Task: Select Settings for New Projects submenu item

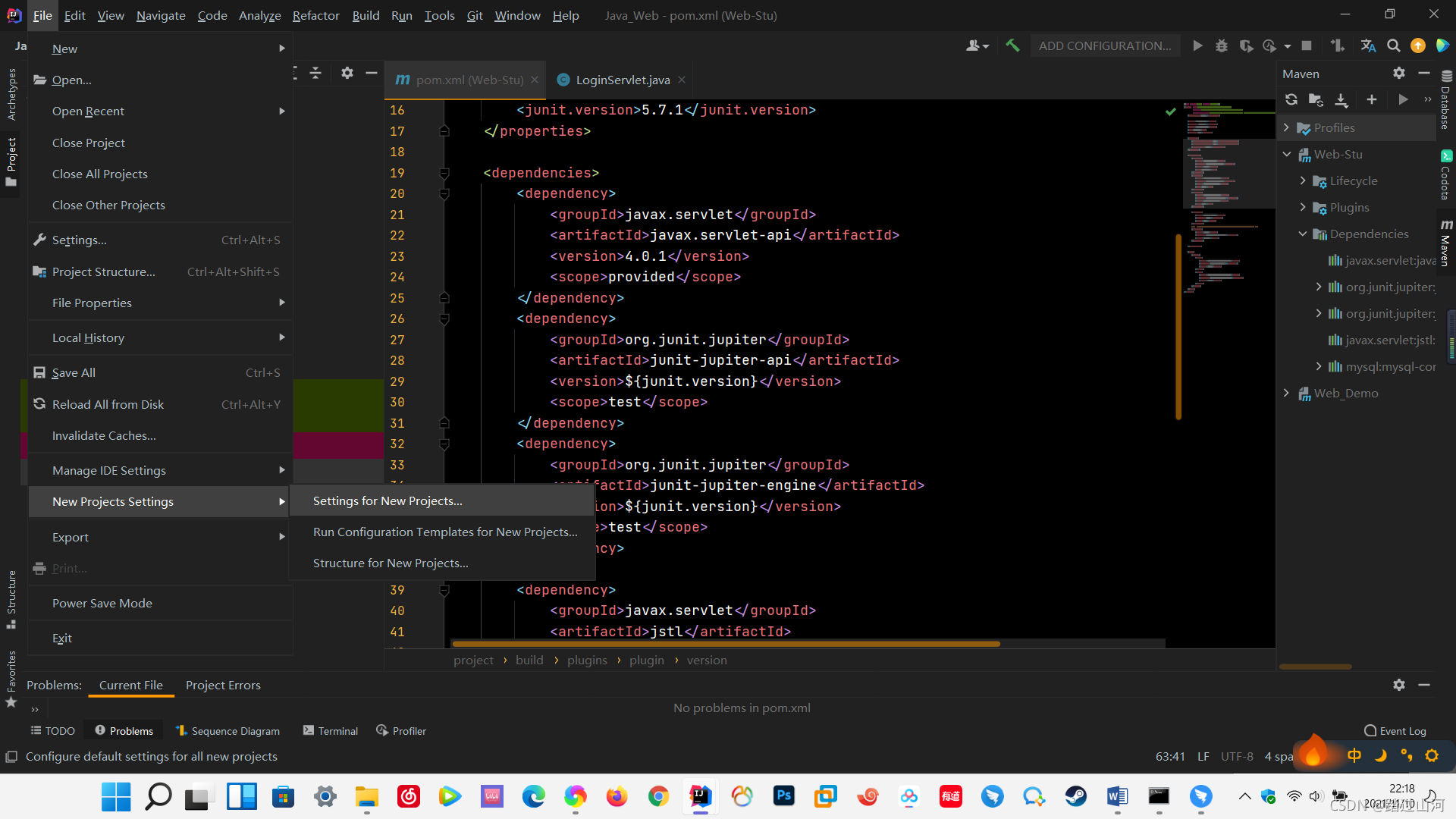Action: [x=388, y=500]
